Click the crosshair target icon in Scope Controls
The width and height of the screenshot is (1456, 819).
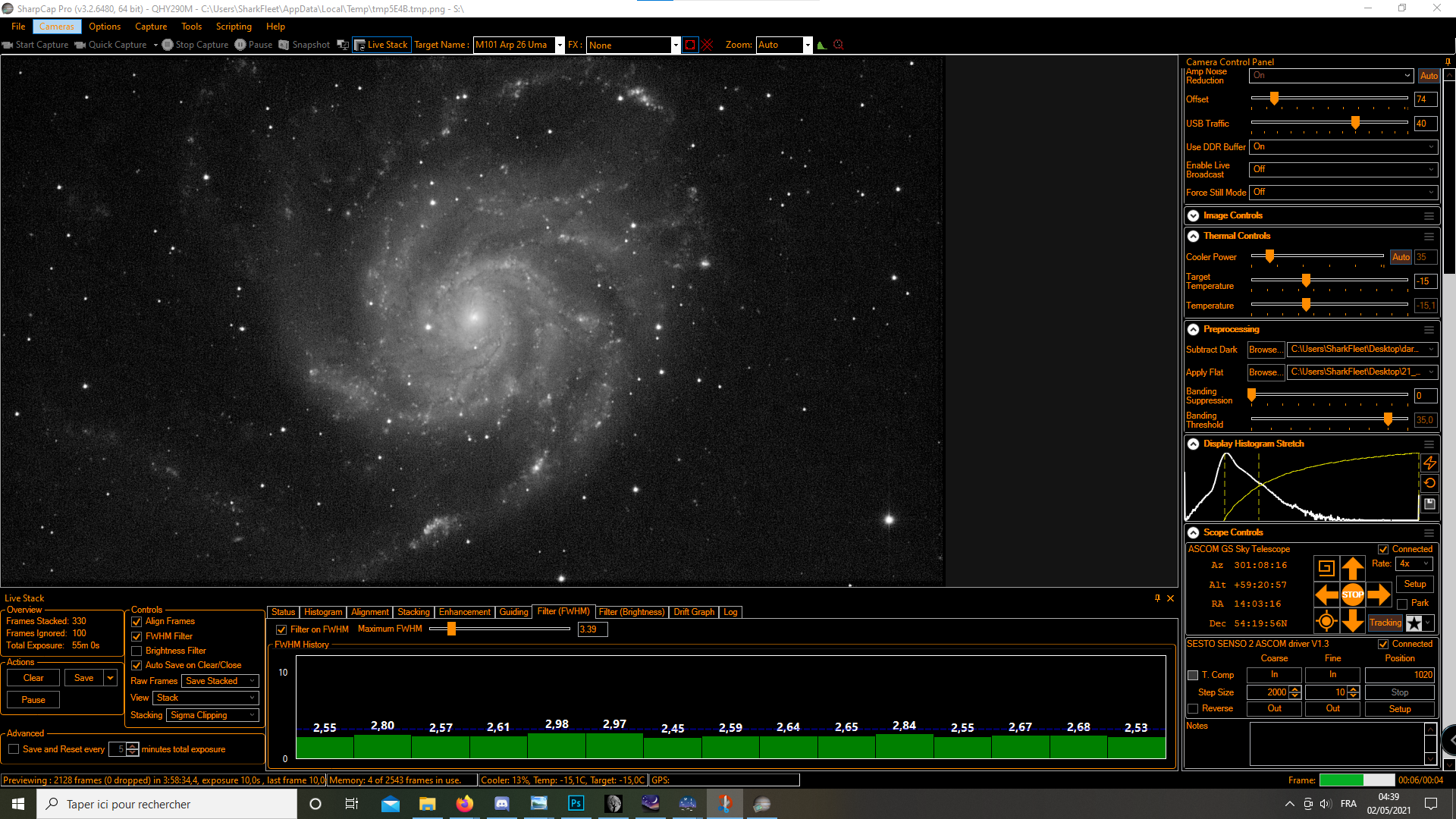click(1326, 622)
